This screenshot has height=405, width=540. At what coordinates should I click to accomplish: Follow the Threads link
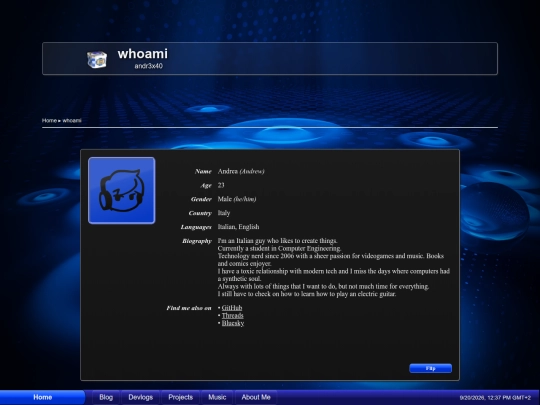[x=232, y=315]
